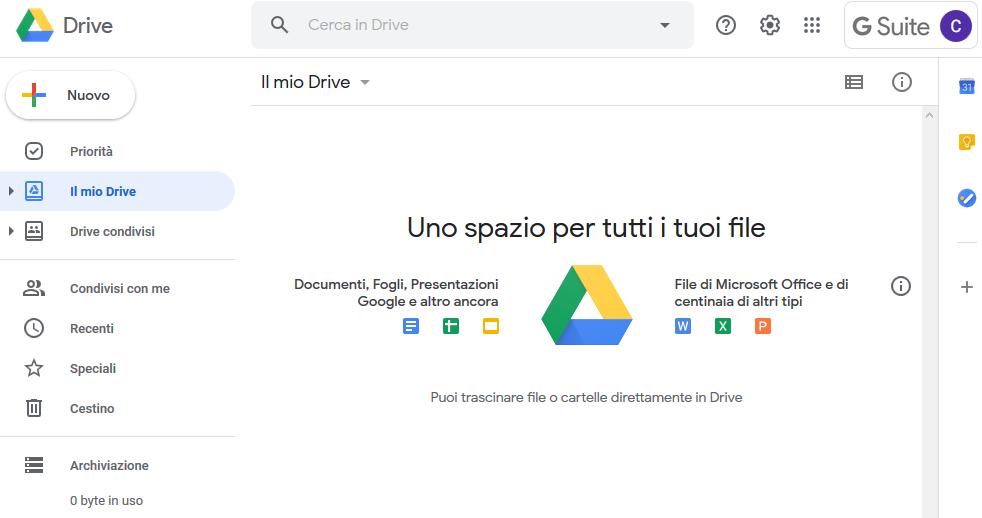The image size is (982, 518).
Task: Click the Uno spazio per tutti heading
Action: click(x=586, y=228)
